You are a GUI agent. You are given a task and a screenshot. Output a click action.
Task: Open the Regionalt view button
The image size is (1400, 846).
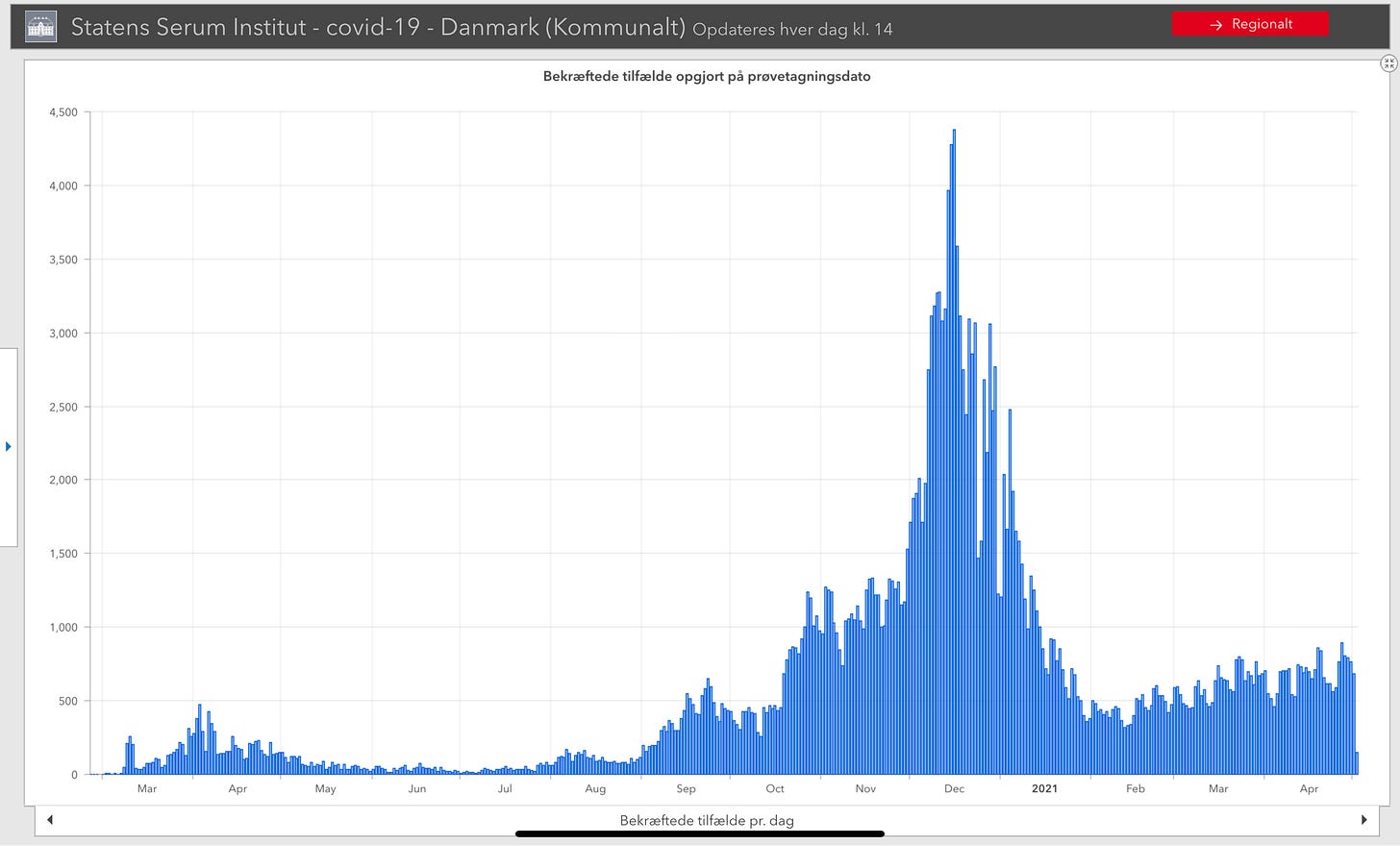pos(1250,24)
